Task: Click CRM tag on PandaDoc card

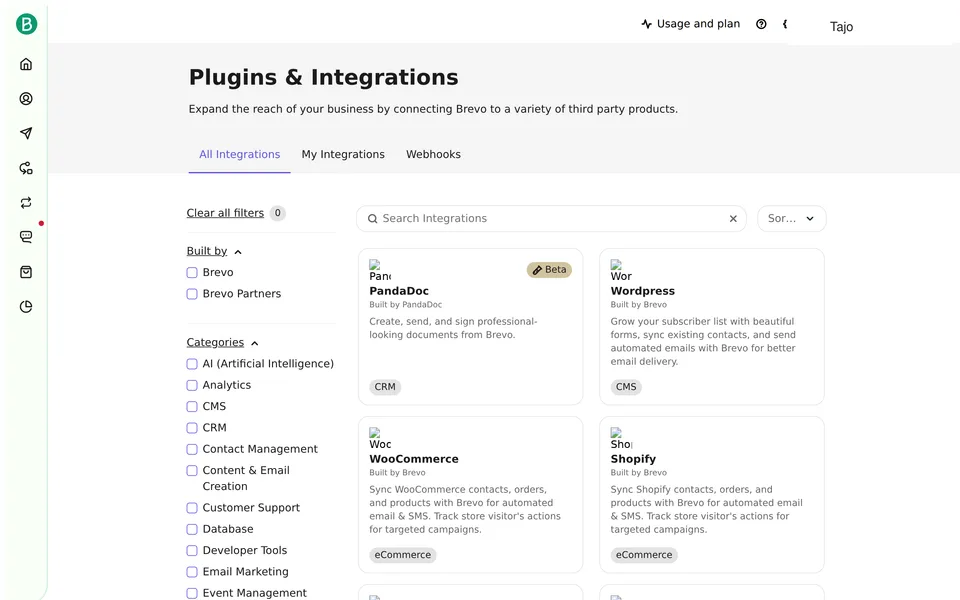Action: click(385, 387)
